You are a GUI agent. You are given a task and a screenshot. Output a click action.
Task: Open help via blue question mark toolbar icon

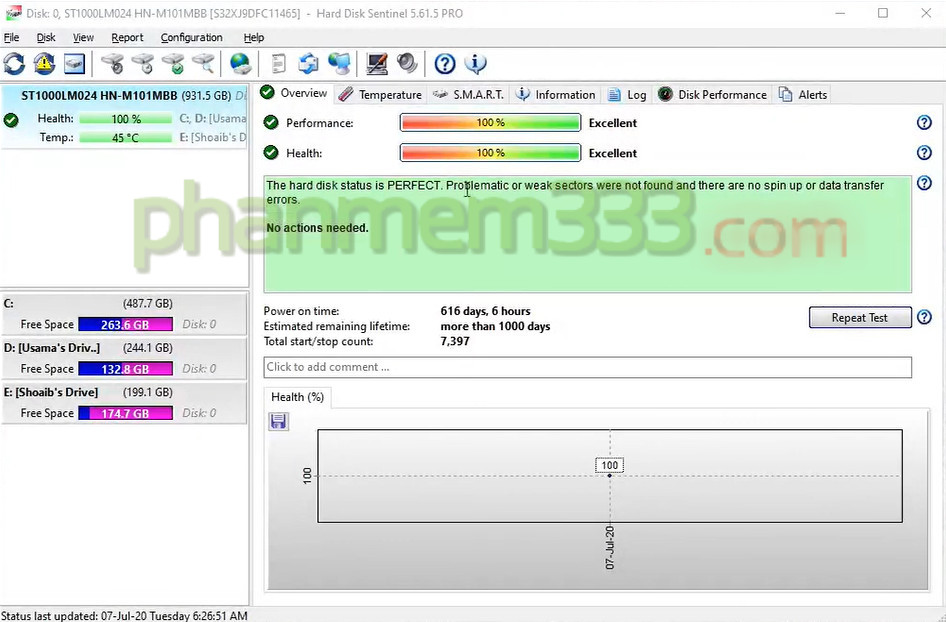tap(445, 64)
